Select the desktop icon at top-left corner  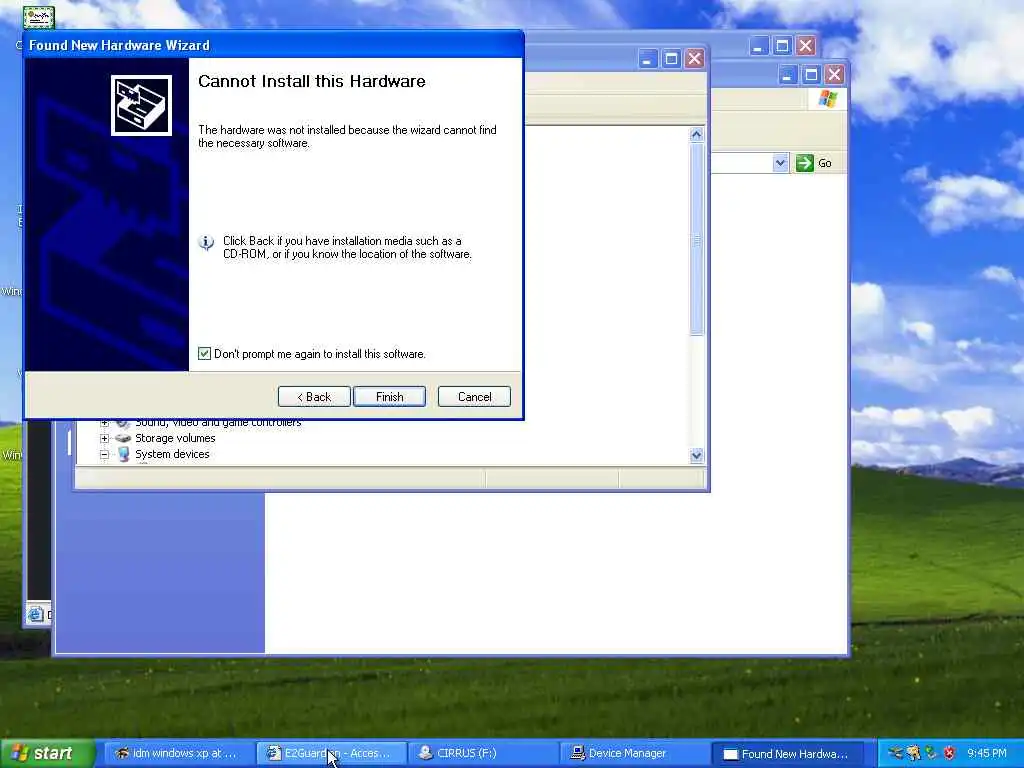39,17
